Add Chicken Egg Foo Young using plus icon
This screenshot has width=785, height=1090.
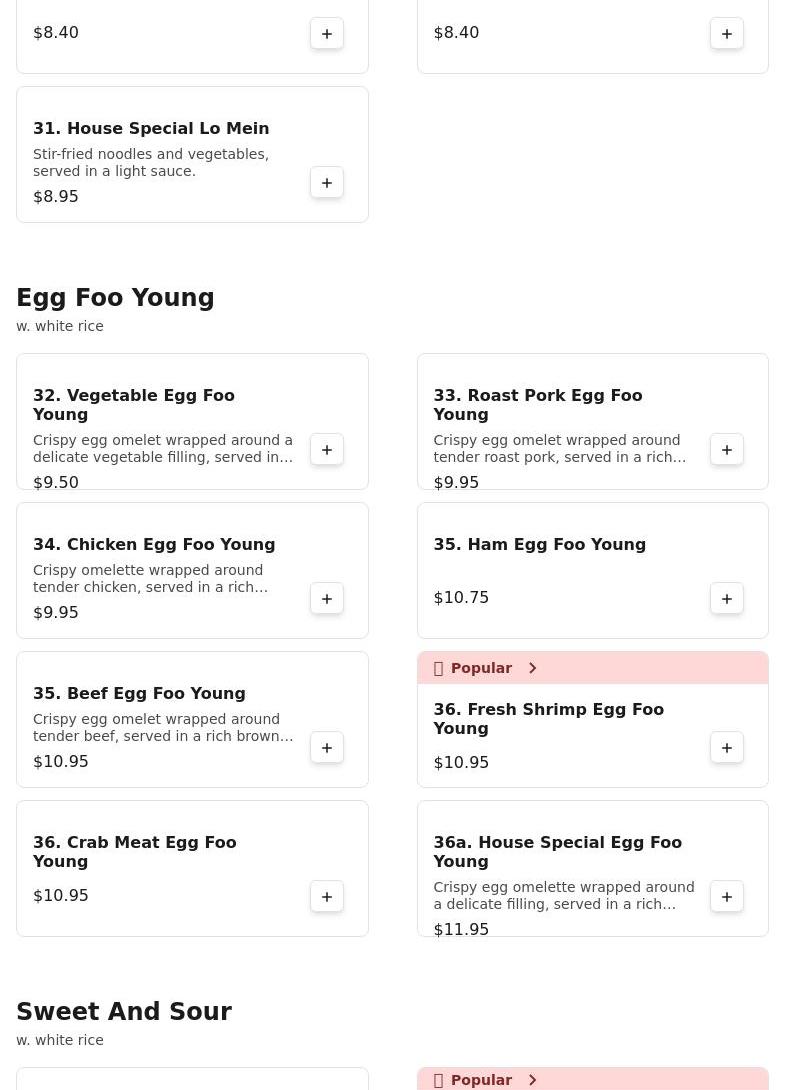[x=327, y=599]
